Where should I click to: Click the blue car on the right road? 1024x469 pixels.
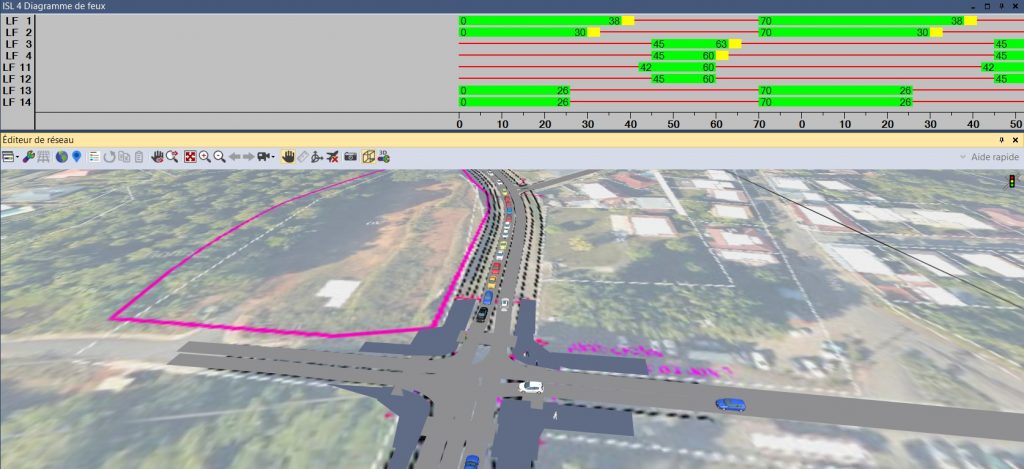click(730, 405)
